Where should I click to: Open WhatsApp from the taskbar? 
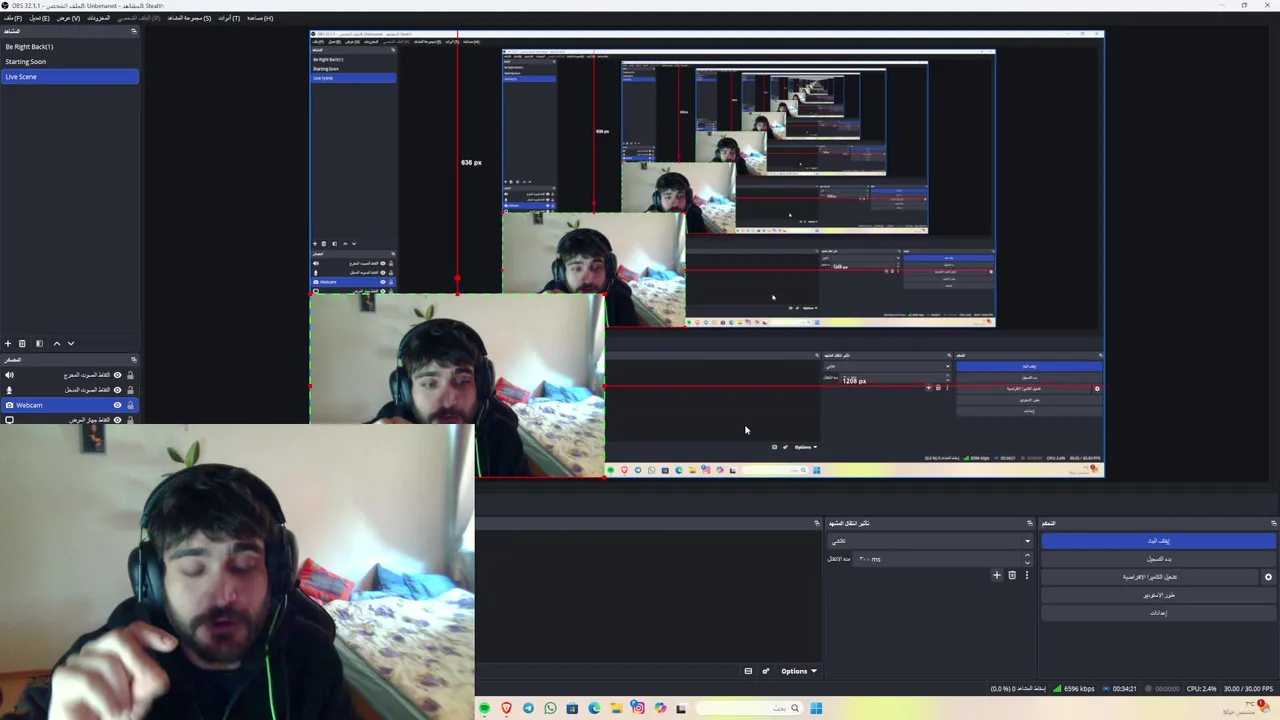pos(550,708)
